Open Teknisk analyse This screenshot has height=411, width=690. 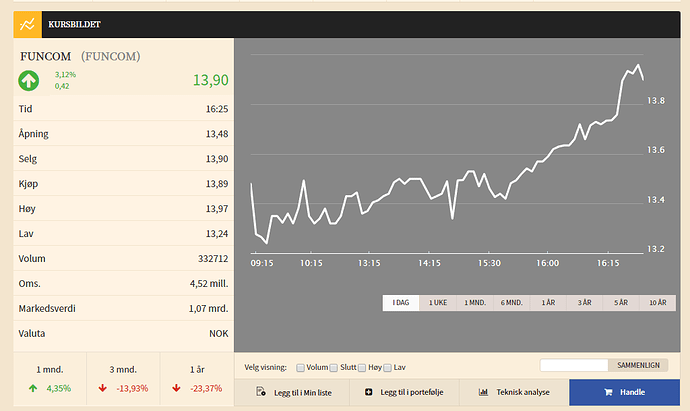click(514, 392)
